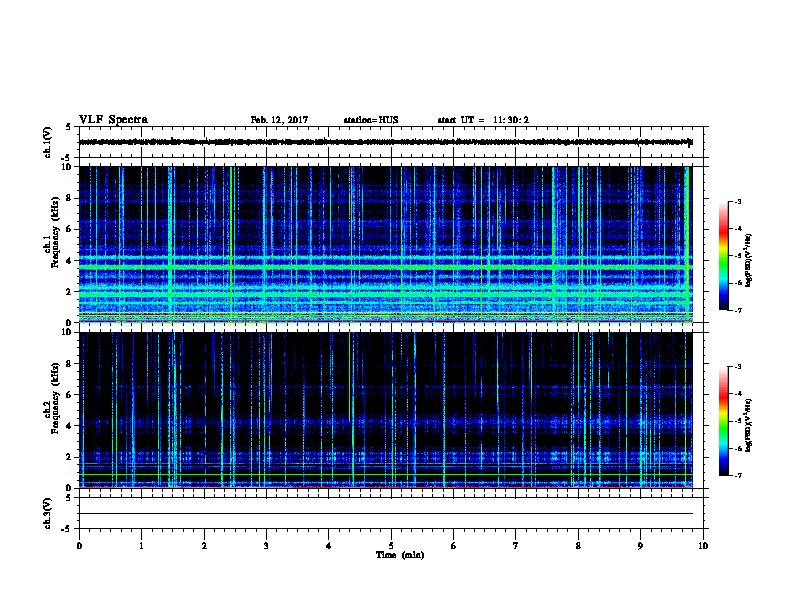The height and width of the screenshot is (612, 792).
Task: Click the time-axis tick label "7"
Action: pos(516,546)
